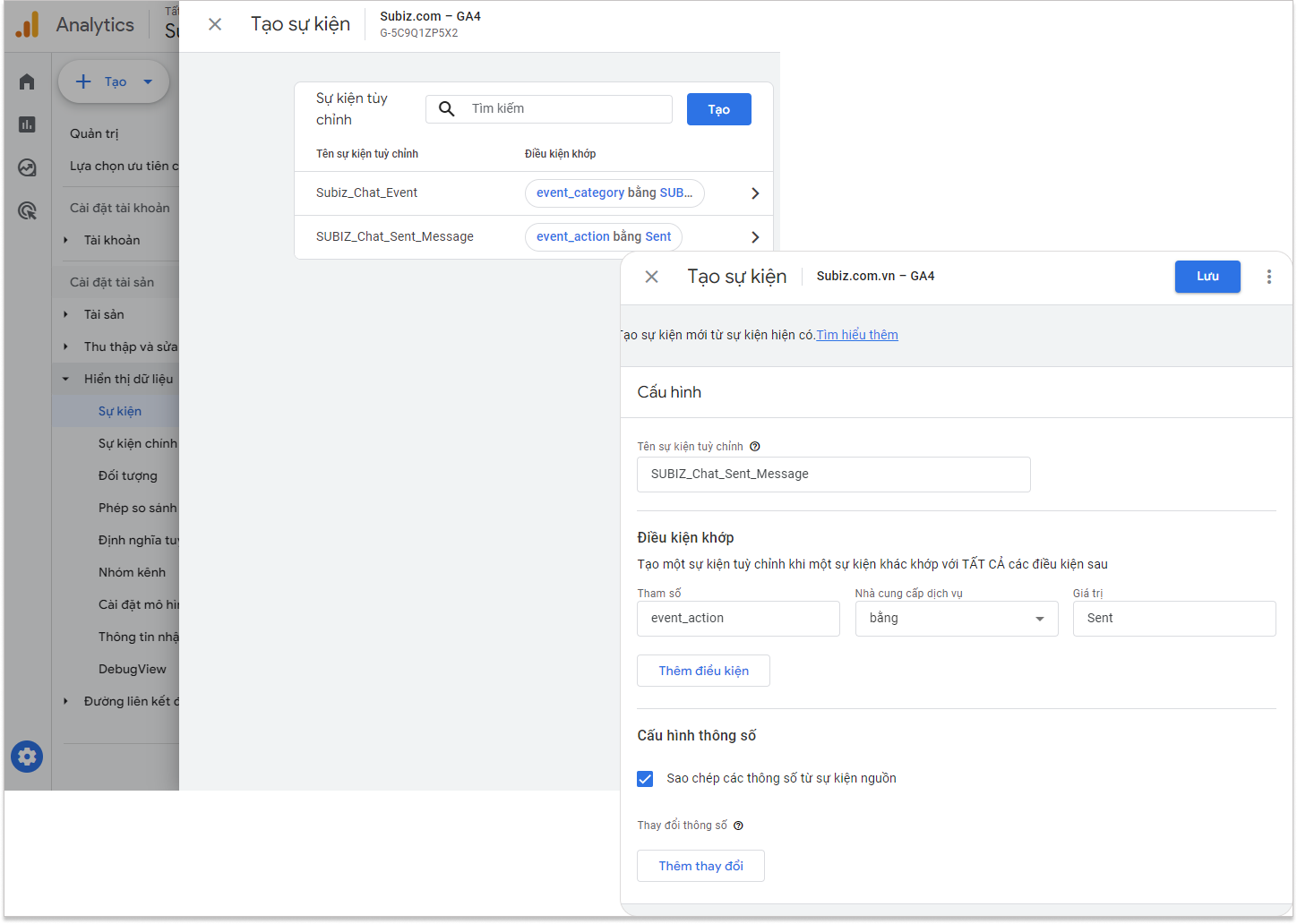Click the three-dot more options icon
This screenshot has width=1297, height=924.
(1268, 277)
